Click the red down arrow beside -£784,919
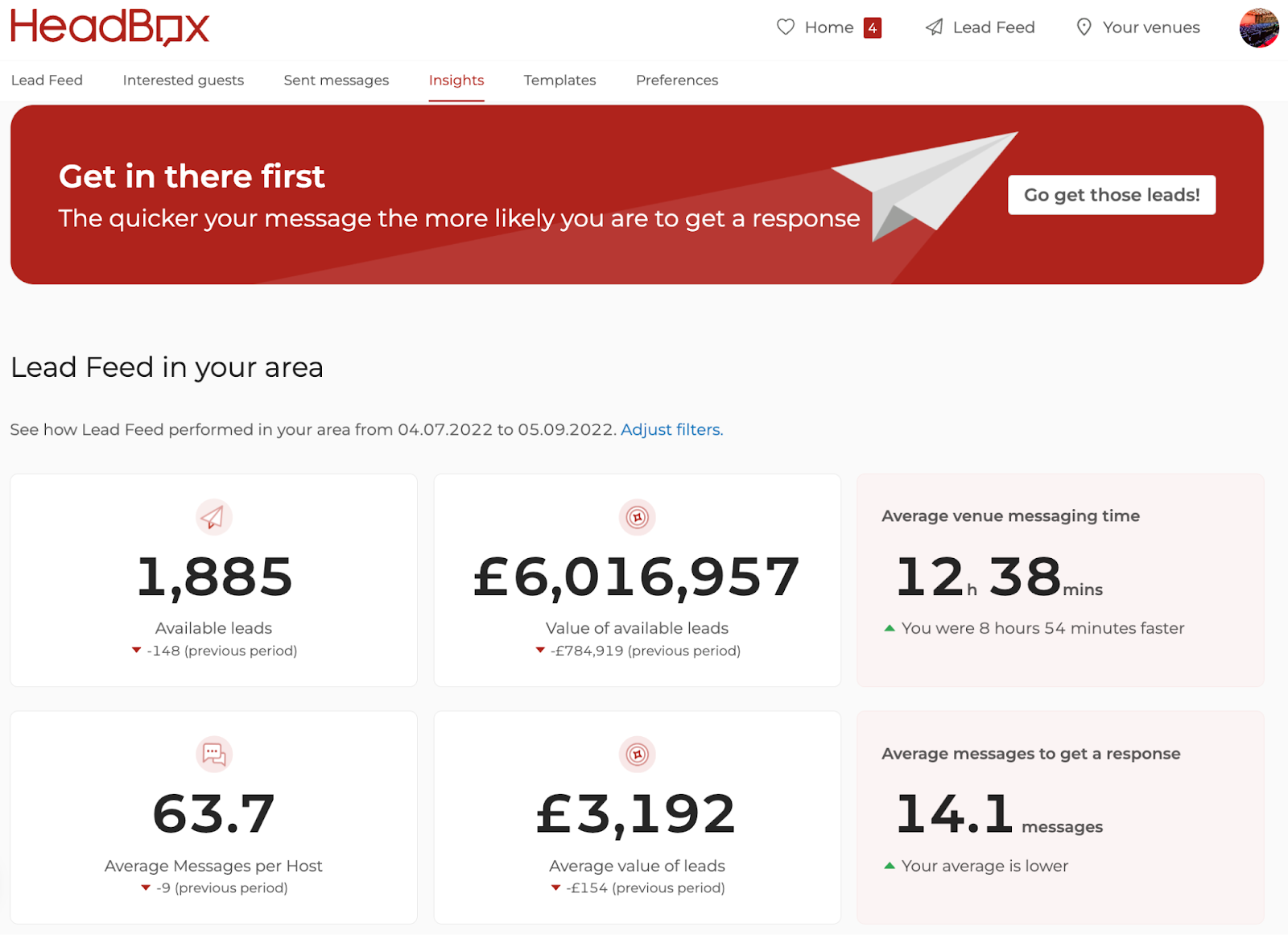 point(540,651)
